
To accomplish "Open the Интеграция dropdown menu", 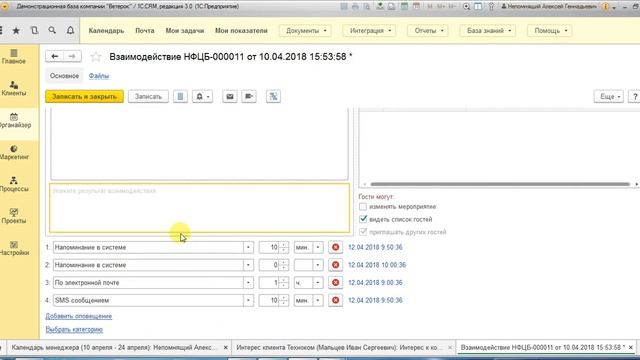I will pos(369,31).
